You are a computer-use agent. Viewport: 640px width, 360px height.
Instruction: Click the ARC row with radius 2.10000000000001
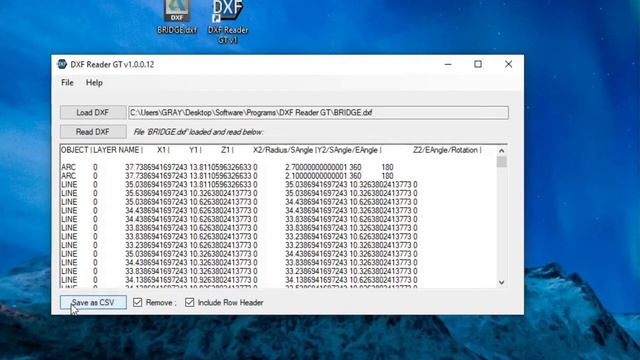click(227, 176)
